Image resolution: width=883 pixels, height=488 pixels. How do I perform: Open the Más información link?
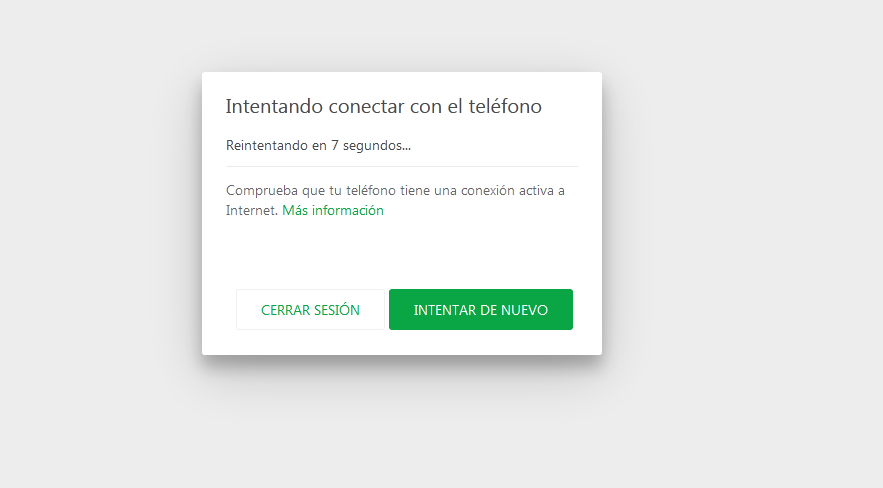(333, 211)
